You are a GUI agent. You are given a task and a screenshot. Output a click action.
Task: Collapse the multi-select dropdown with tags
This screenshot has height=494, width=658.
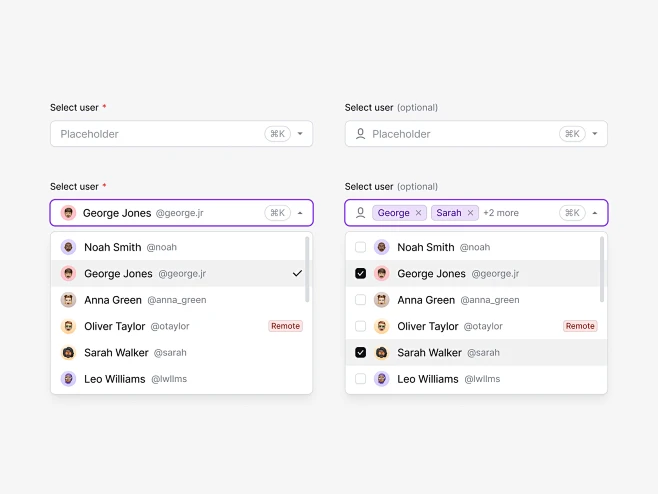tap(595, 213)
